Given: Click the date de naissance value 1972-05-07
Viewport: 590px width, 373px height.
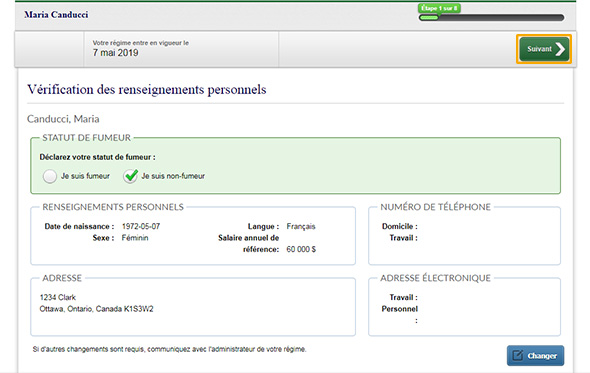Looking at the screenshot, I should click(141, 226).
